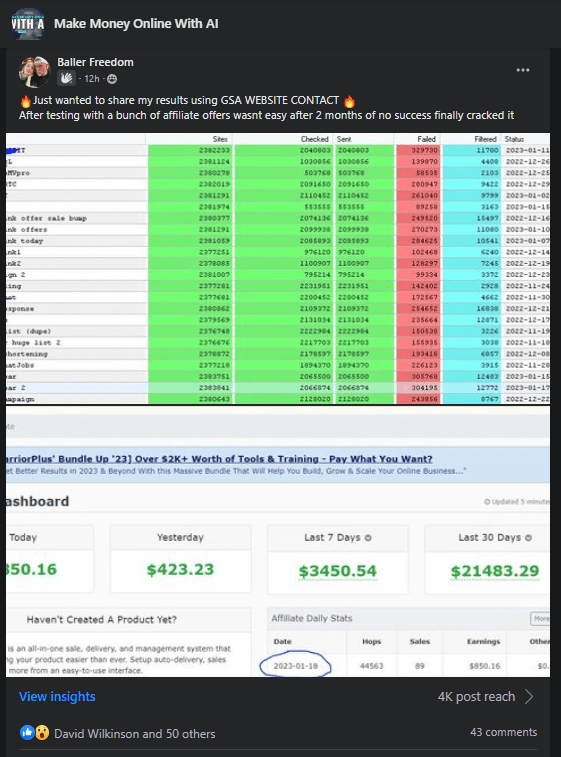Click the More button in Affiliate Daily Stats
This screenshot has width=561, height=757.
540,618
